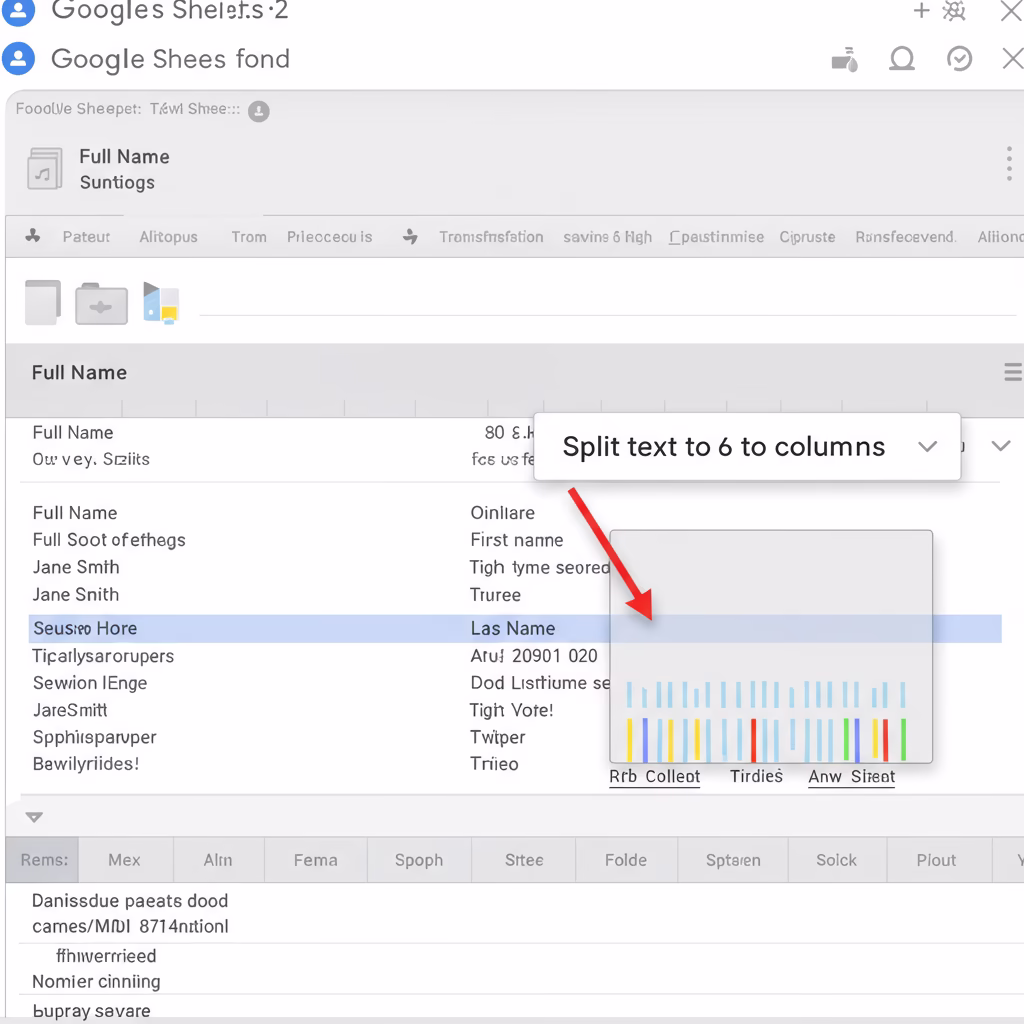
Task: Open the hamburger menu in Full Name bar
Action: click(x=1013, y=372)
